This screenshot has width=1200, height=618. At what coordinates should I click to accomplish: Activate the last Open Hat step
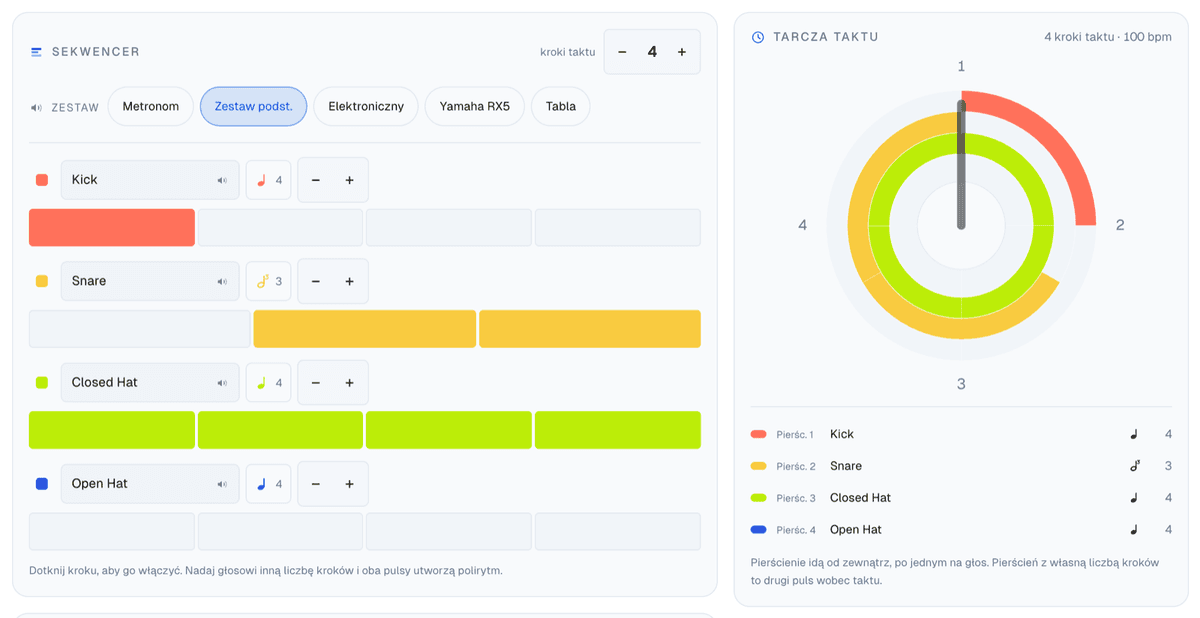[x=618, y=531]
